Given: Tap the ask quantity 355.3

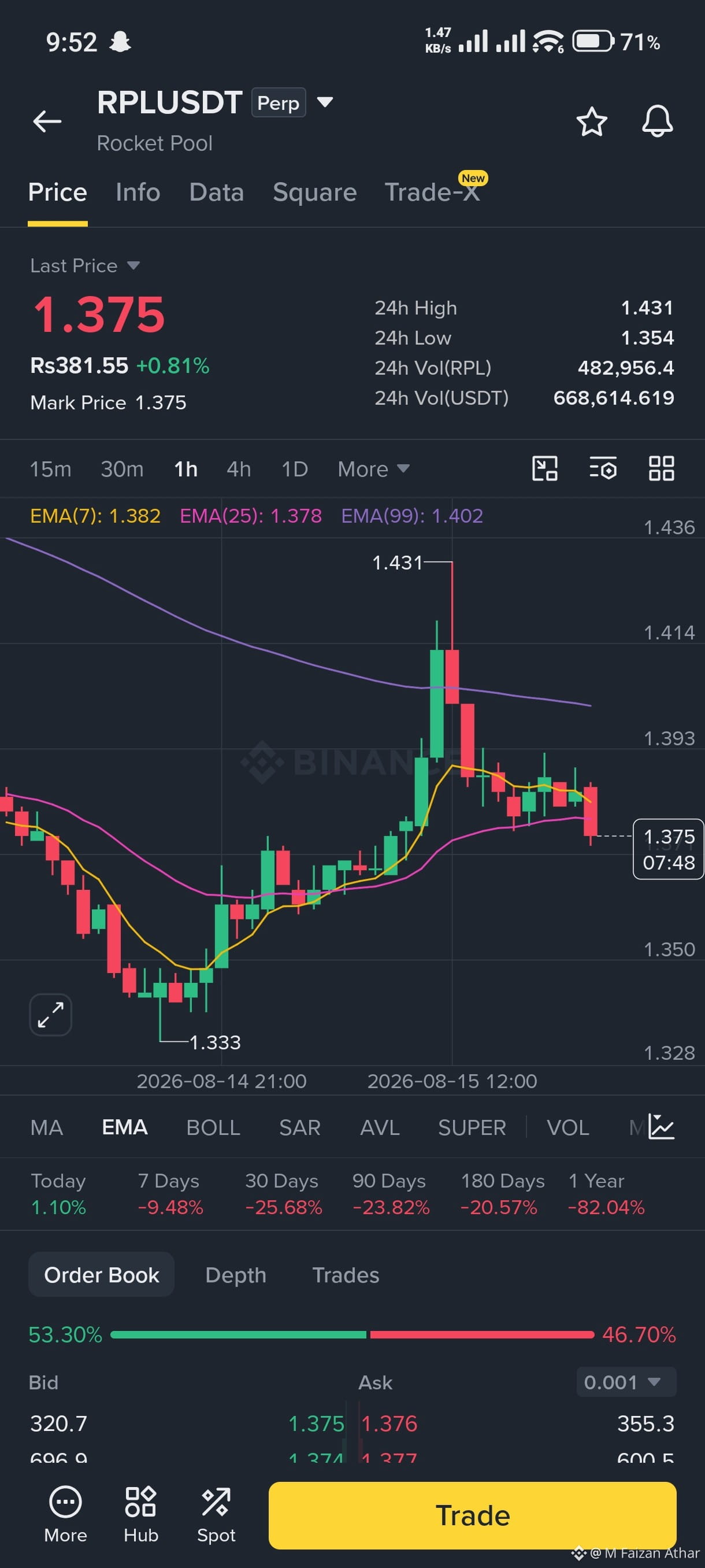Looking at the screenshot, I should coord(645,1423).
